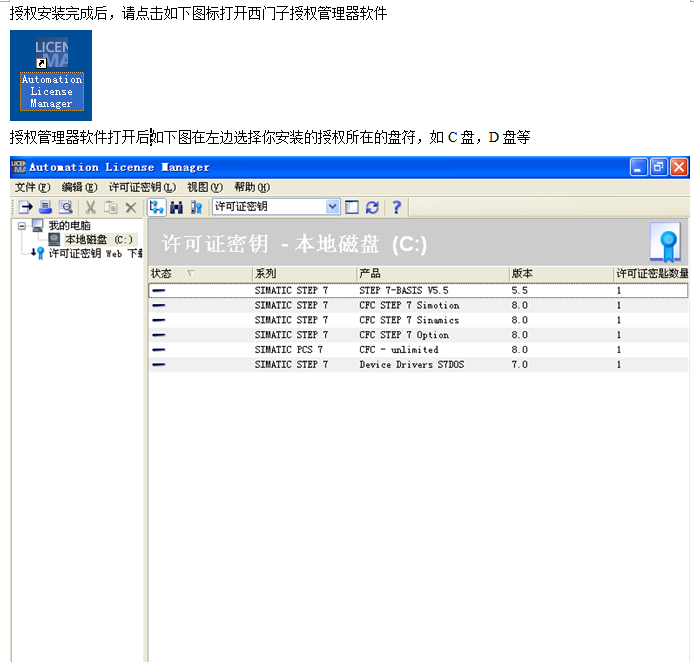Click the check license key ribbon icon
This screenshot has width=694, height=662.
[x=196, y=207]
